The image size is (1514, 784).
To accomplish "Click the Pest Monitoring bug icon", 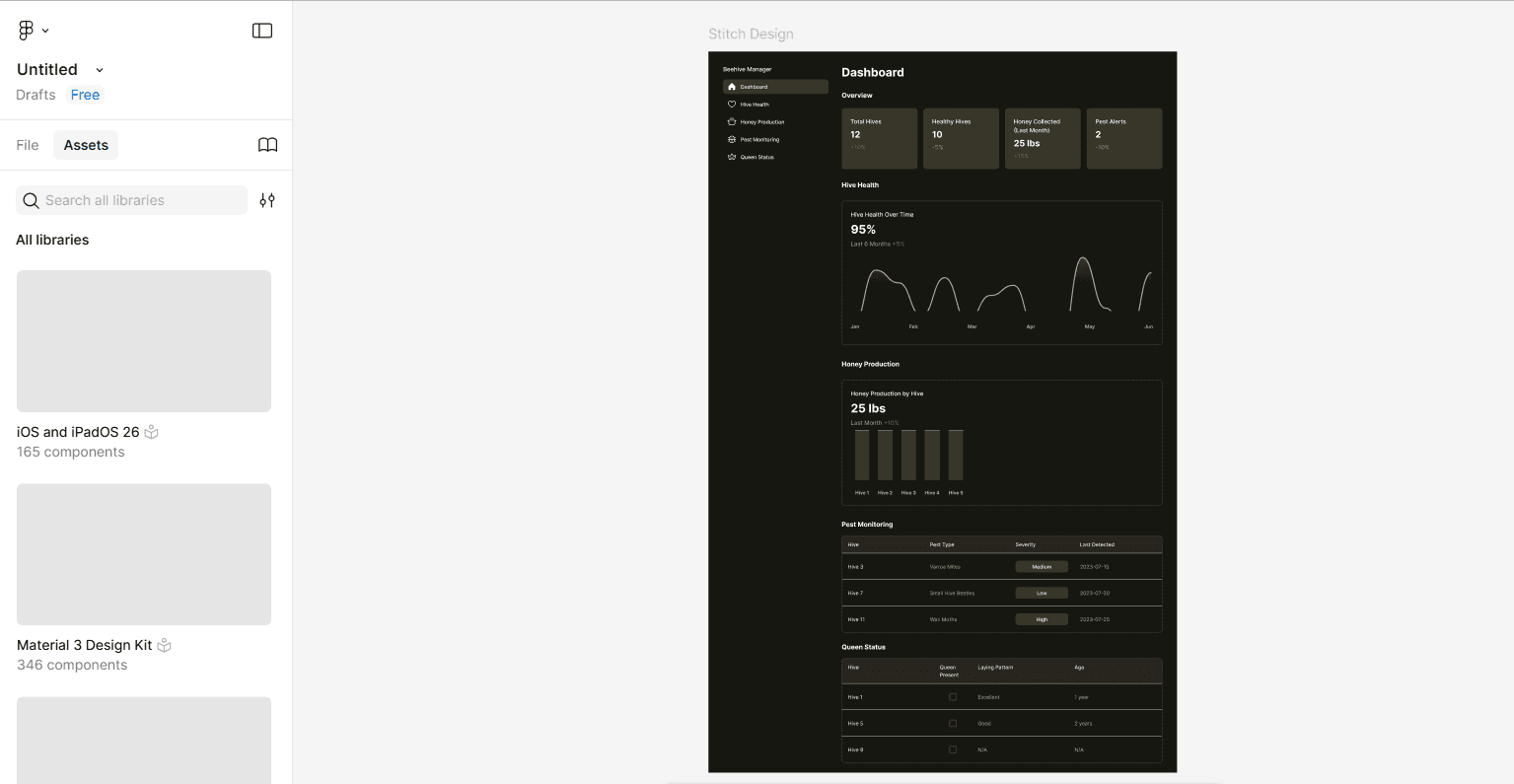I will (x=732, y=140).
